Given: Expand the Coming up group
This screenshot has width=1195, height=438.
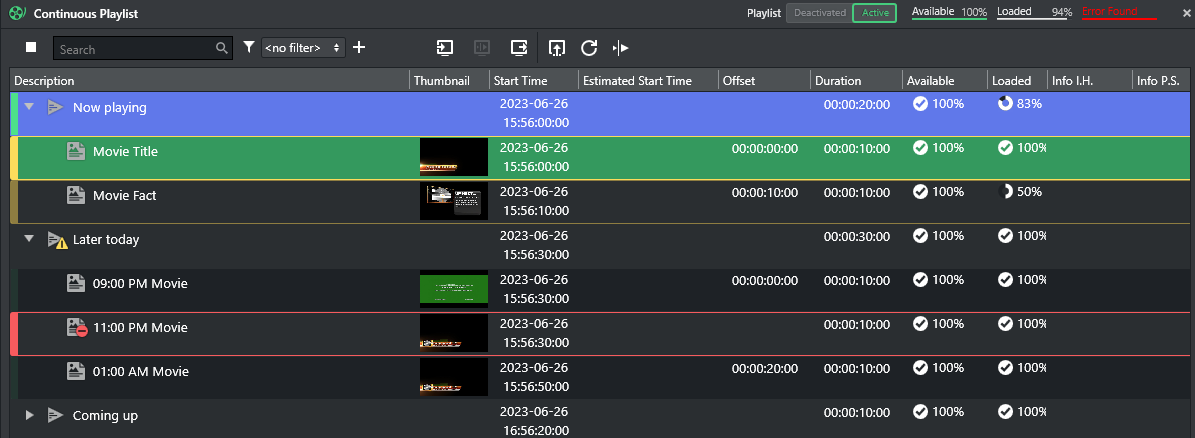Looking at the screenshot, I should 29,415.
